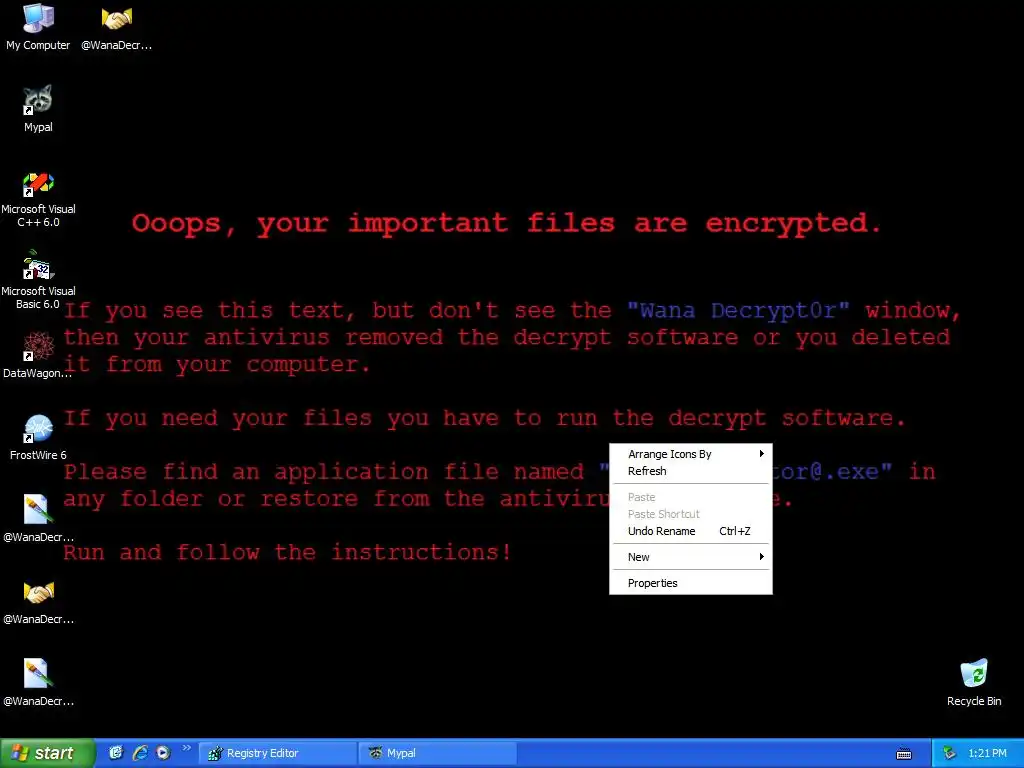Expand hidden quick launch items chevron

tap(187, 748)
